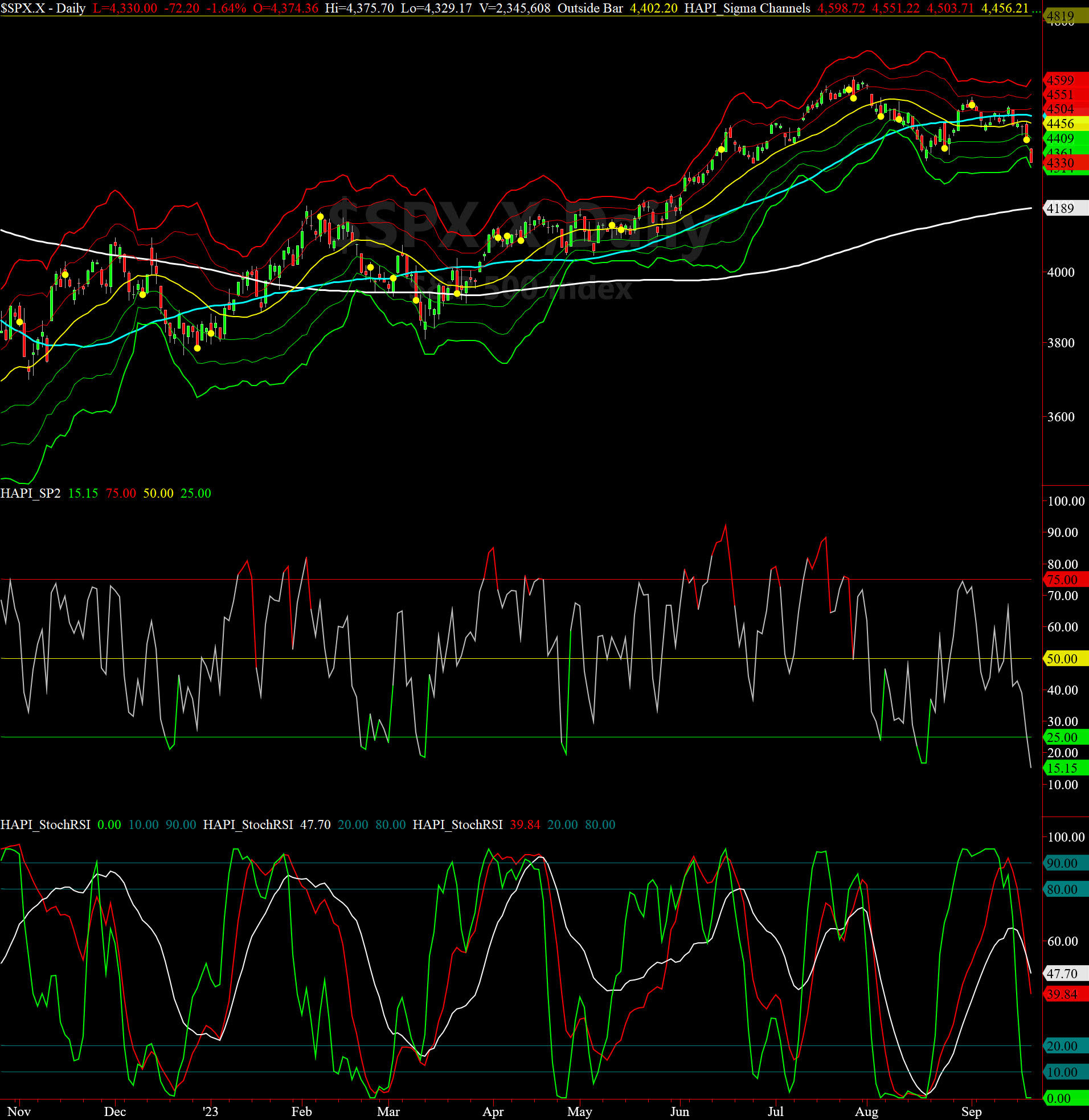This screenshot has width=1089, height=1120.
Task: Select the Outside Bar indicator label
Action: [x=589, y=9]
